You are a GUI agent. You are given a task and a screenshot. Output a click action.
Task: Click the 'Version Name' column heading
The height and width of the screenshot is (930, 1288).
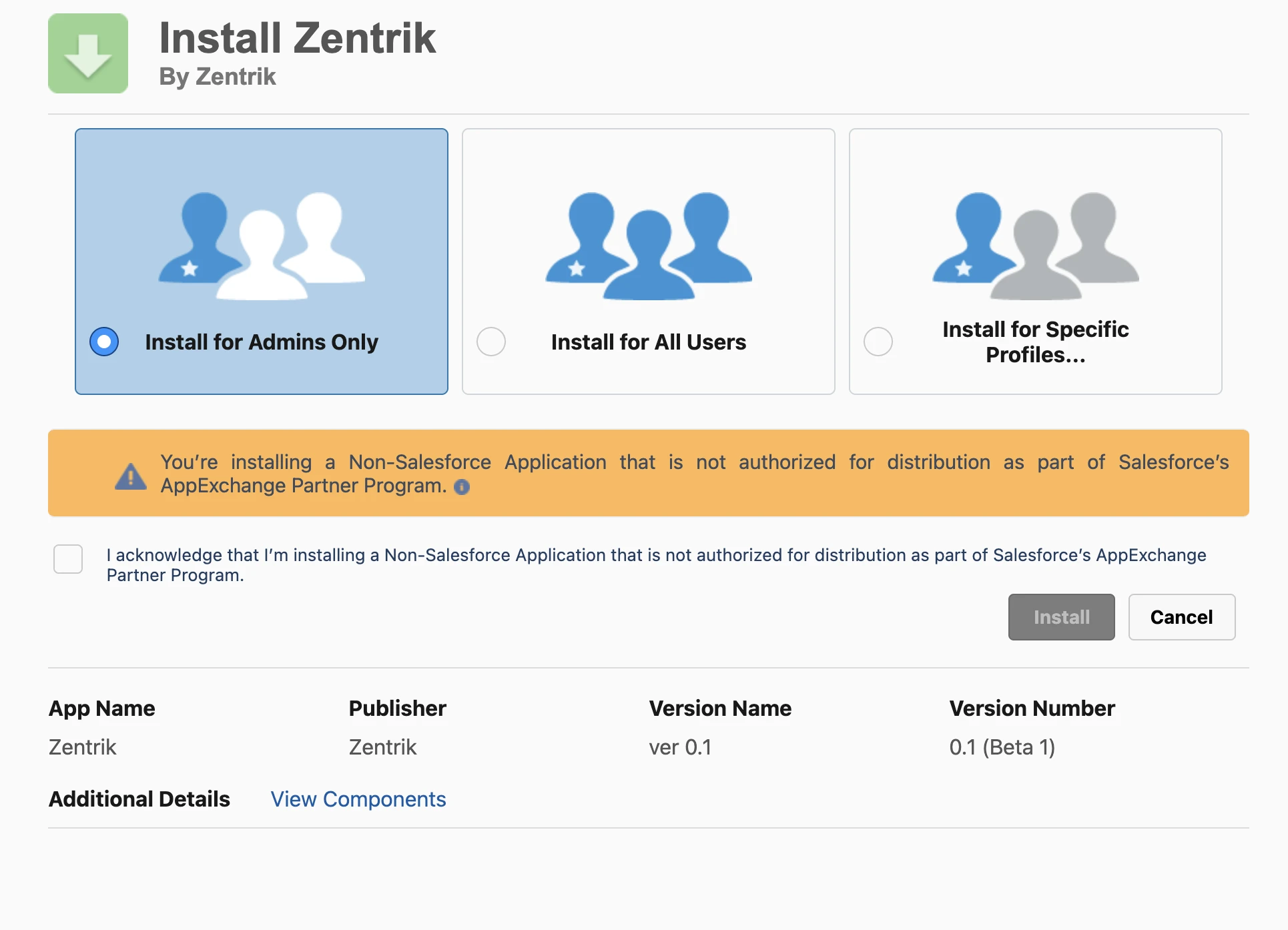pyautogui.click(x=720, y=709)
